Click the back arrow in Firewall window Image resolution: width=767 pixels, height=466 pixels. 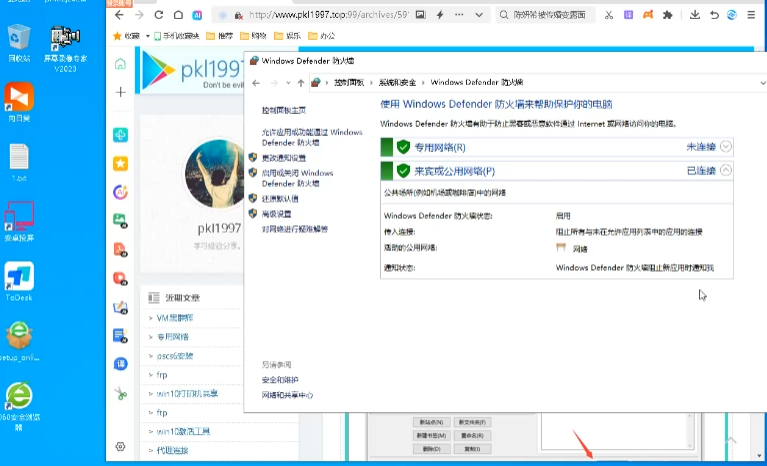click(256, 83)
